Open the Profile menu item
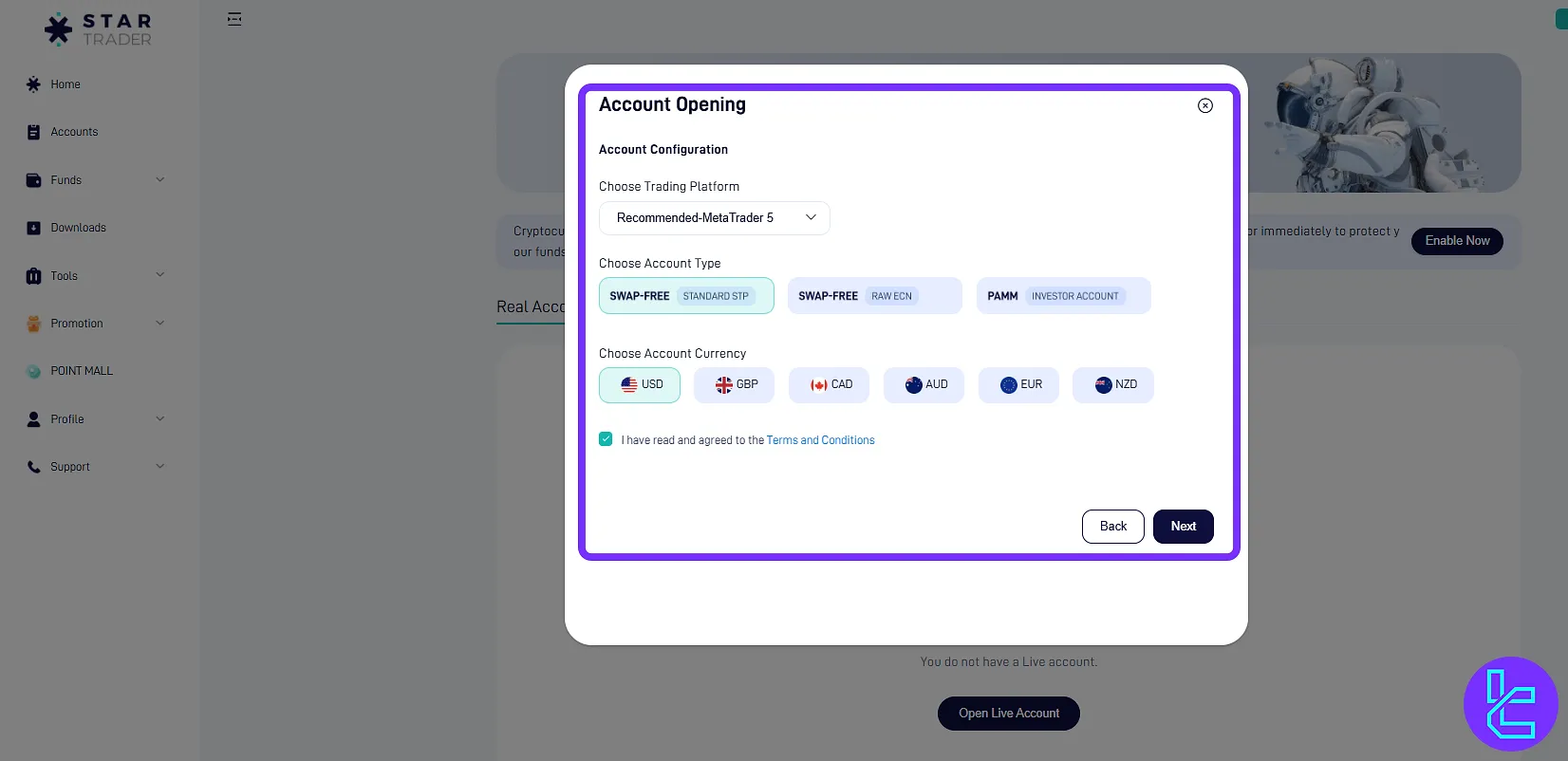The width and height of the screenshot is (1568, 761). [95, 419]
